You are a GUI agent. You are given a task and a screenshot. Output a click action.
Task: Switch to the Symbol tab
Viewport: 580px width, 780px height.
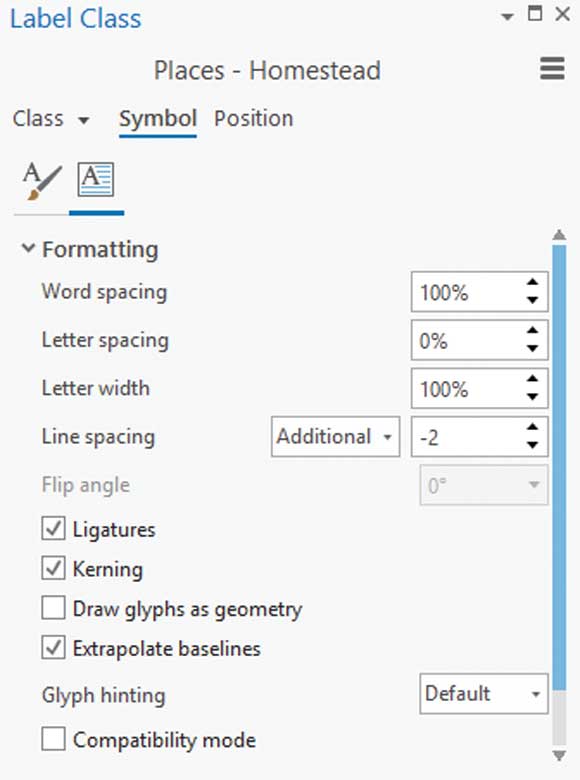(158, 119)
